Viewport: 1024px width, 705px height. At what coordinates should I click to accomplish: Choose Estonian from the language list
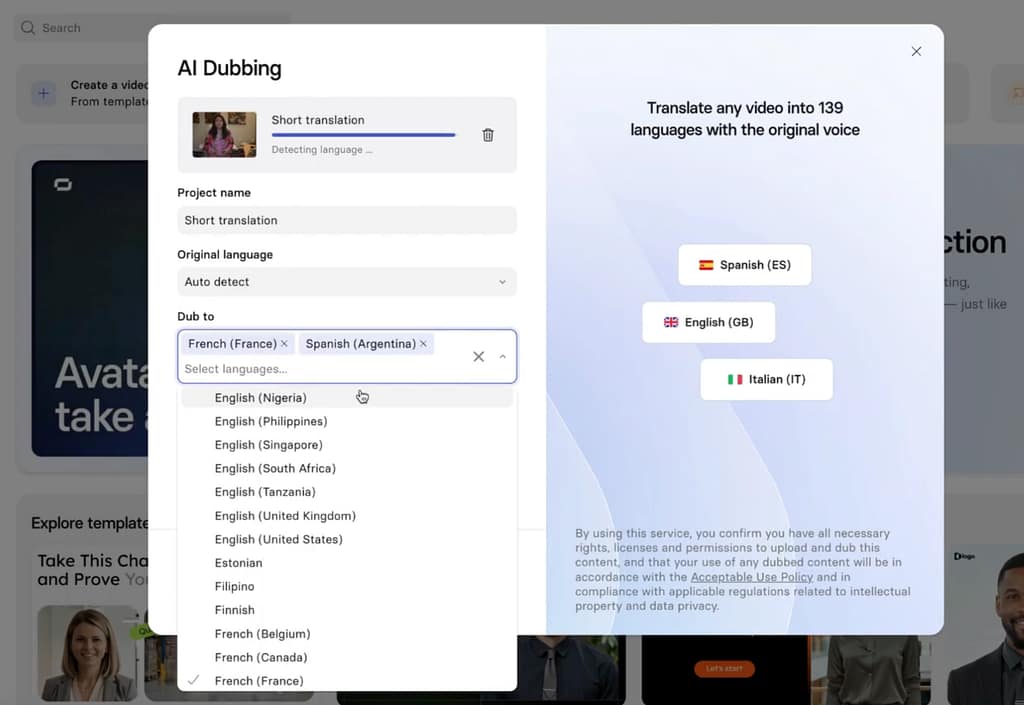pos(238,562)
